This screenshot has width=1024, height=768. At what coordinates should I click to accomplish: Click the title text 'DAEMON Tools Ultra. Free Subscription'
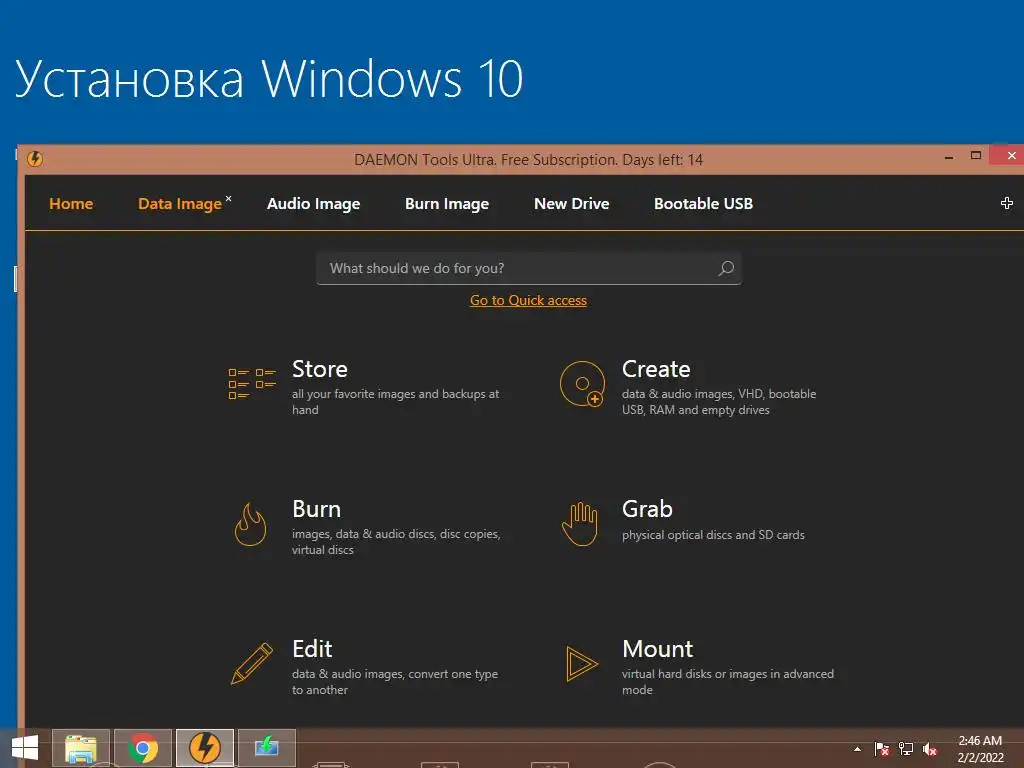tap(485, 160)
